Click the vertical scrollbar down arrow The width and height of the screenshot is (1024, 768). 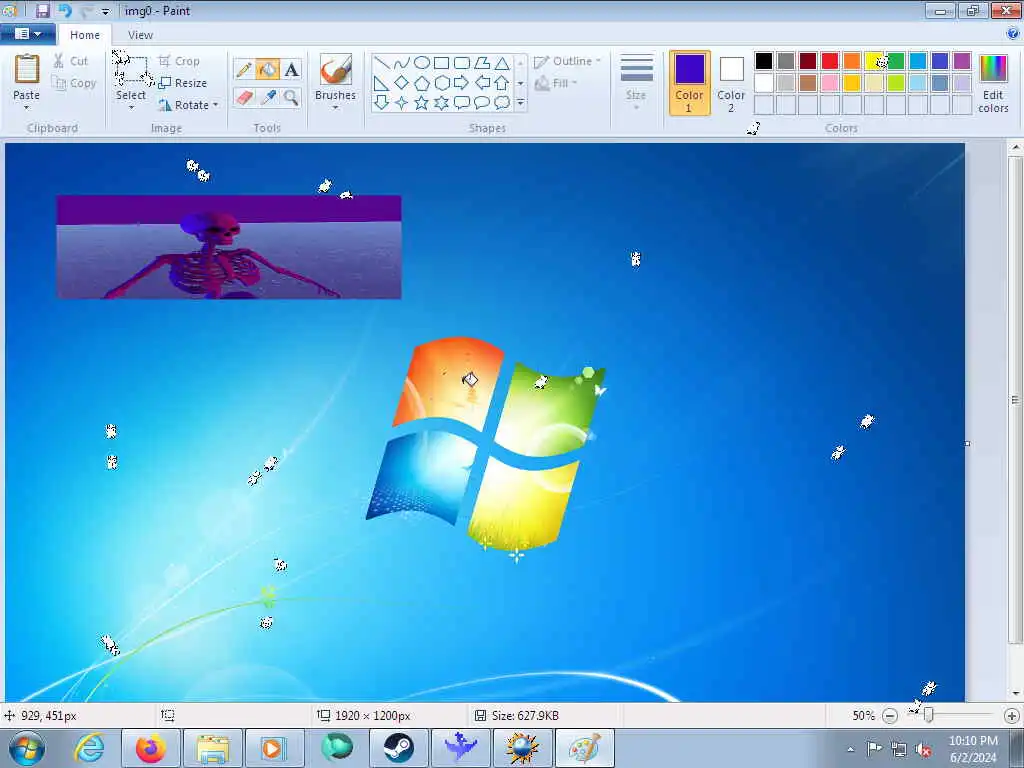coord(1016,694)
